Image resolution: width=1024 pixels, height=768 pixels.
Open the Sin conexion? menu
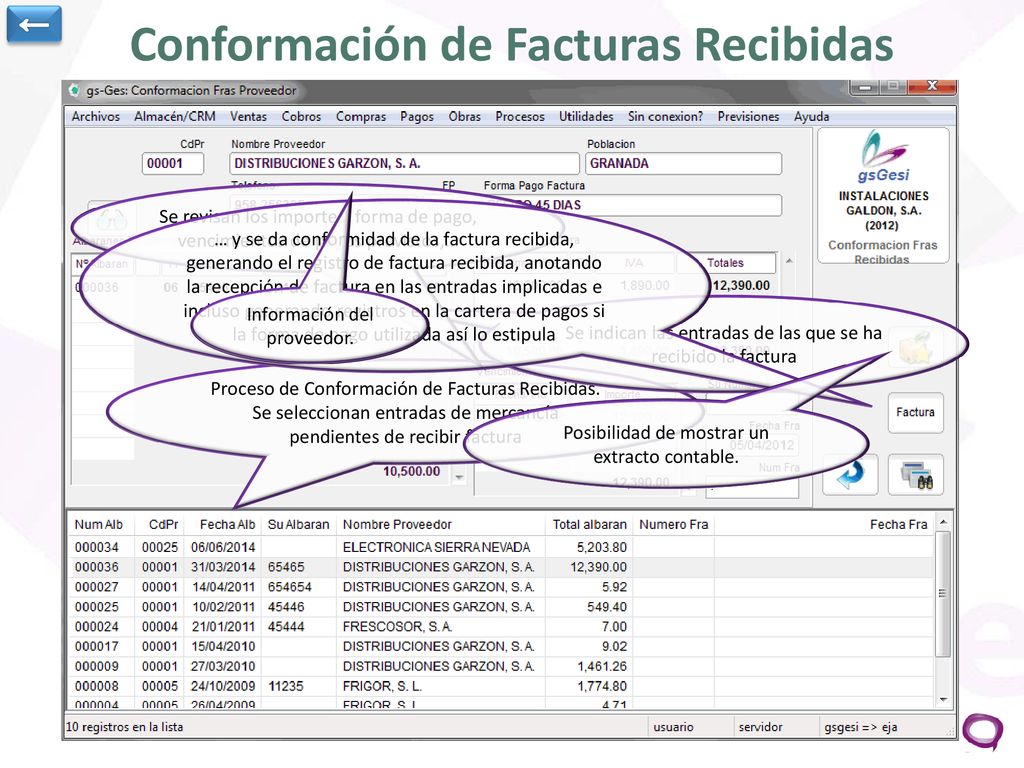click(665, 116)
